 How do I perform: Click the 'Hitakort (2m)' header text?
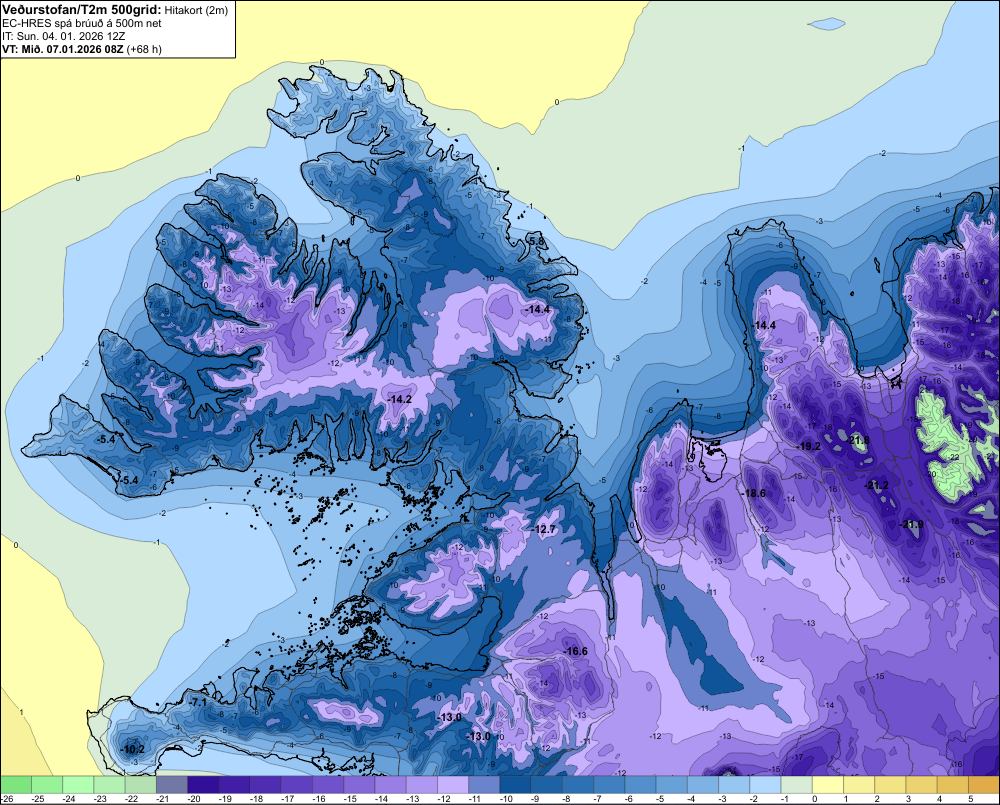[196, 10]
